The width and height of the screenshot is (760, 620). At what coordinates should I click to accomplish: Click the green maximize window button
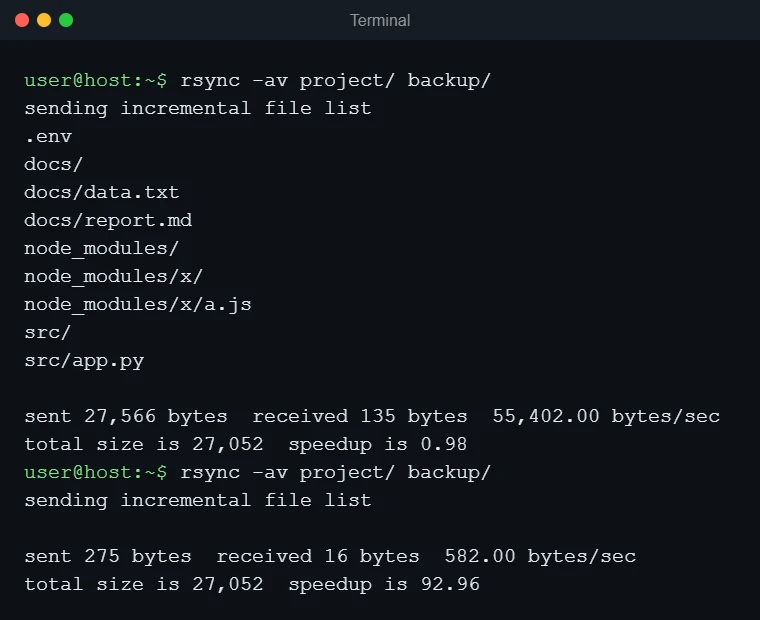pos(66,20)
